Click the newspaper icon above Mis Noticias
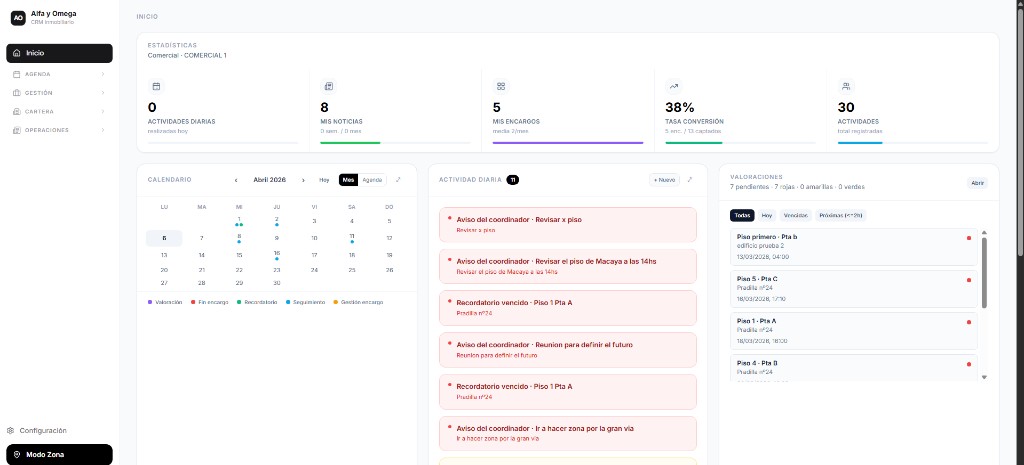 tap(328, 86)
